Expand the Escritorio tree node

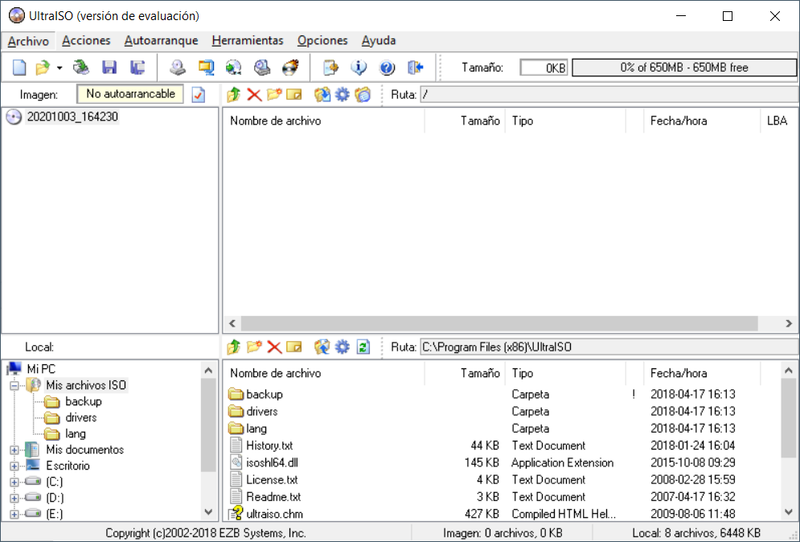coord(14,466)
